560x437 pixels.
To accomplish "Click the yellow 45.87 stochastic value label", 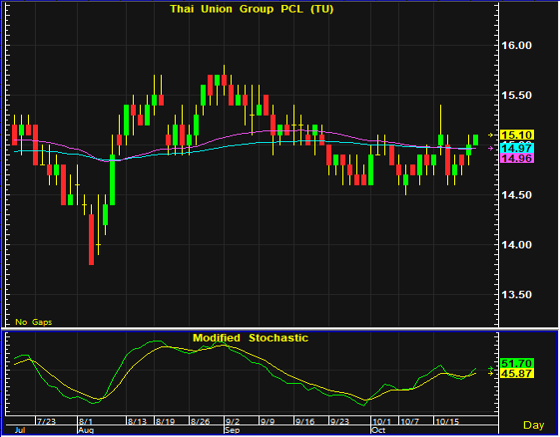I will point(517,373).
